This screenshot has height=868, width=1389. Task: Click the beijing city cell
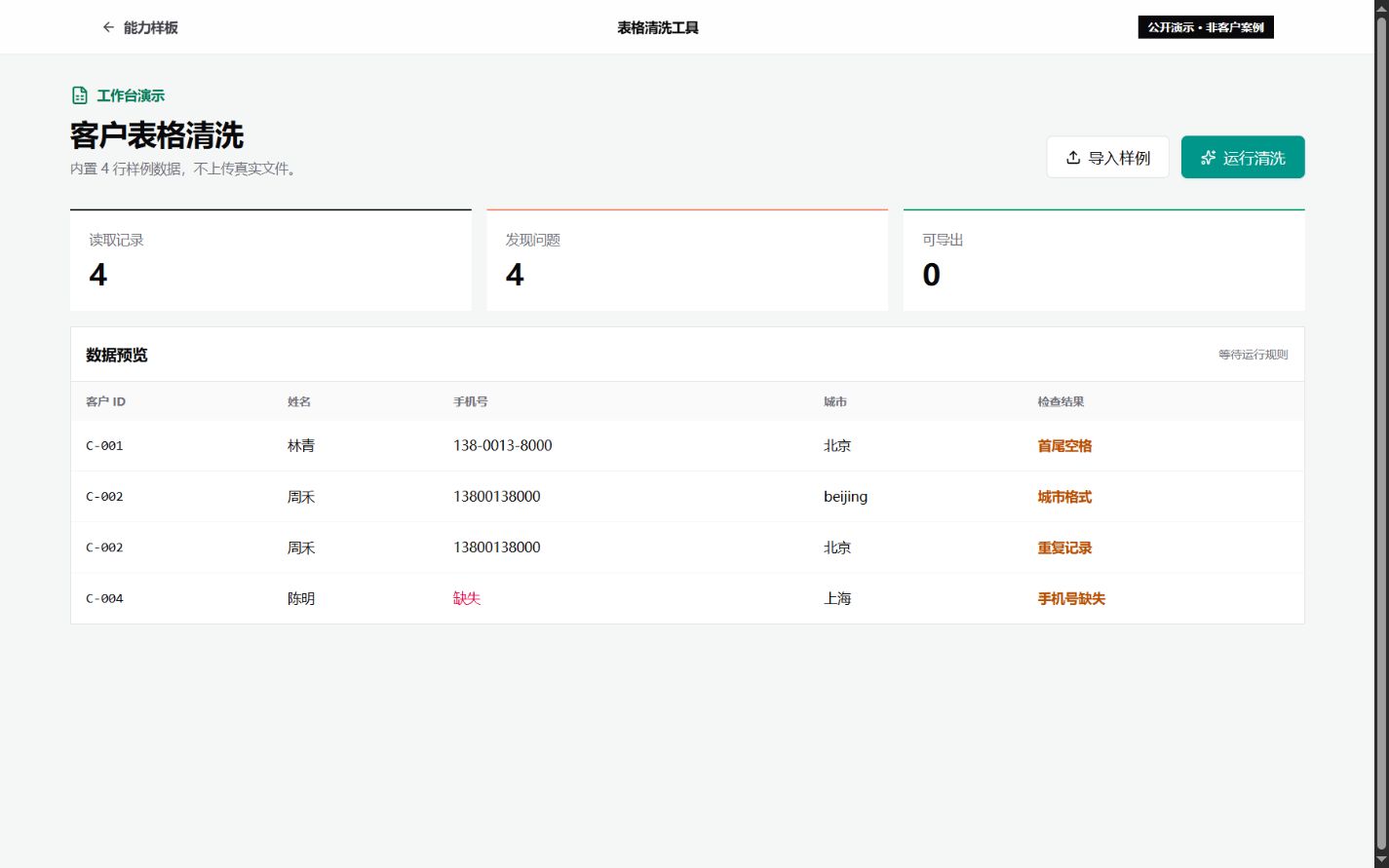845,497
